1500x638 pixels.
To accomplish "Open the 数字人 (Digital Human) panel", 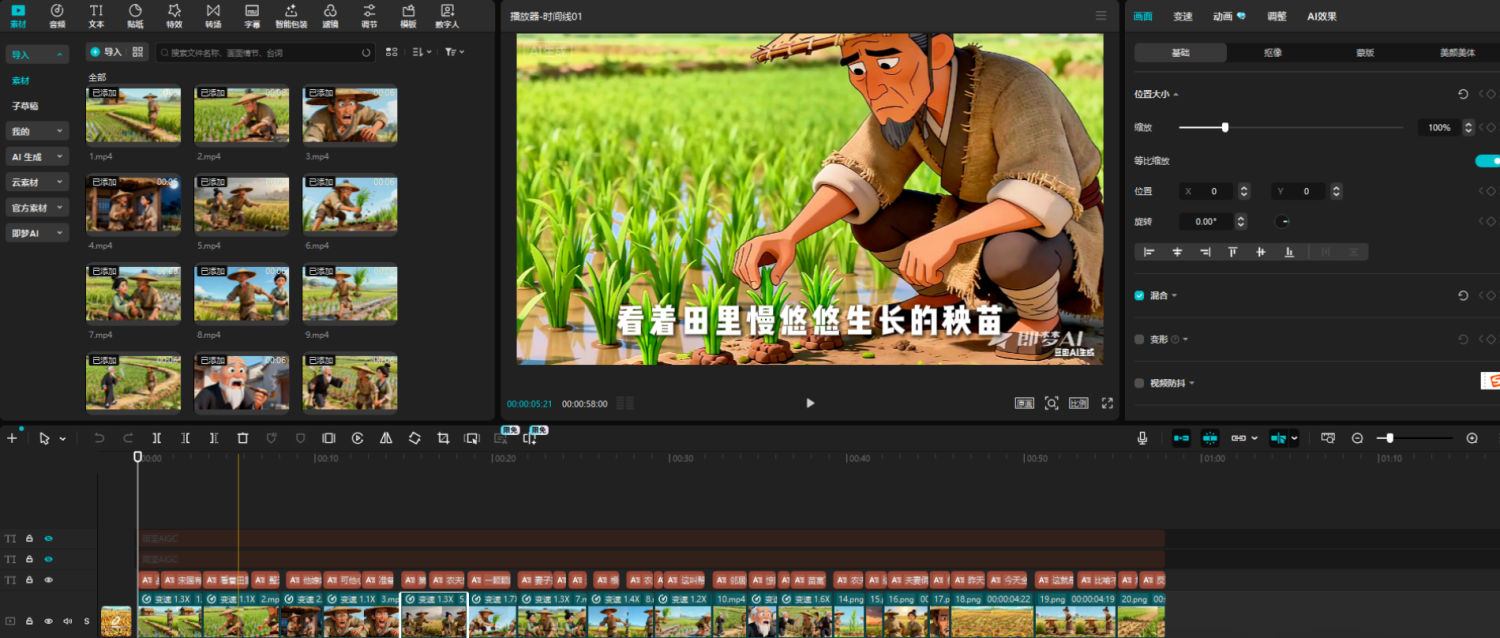I will pos(447,15).
